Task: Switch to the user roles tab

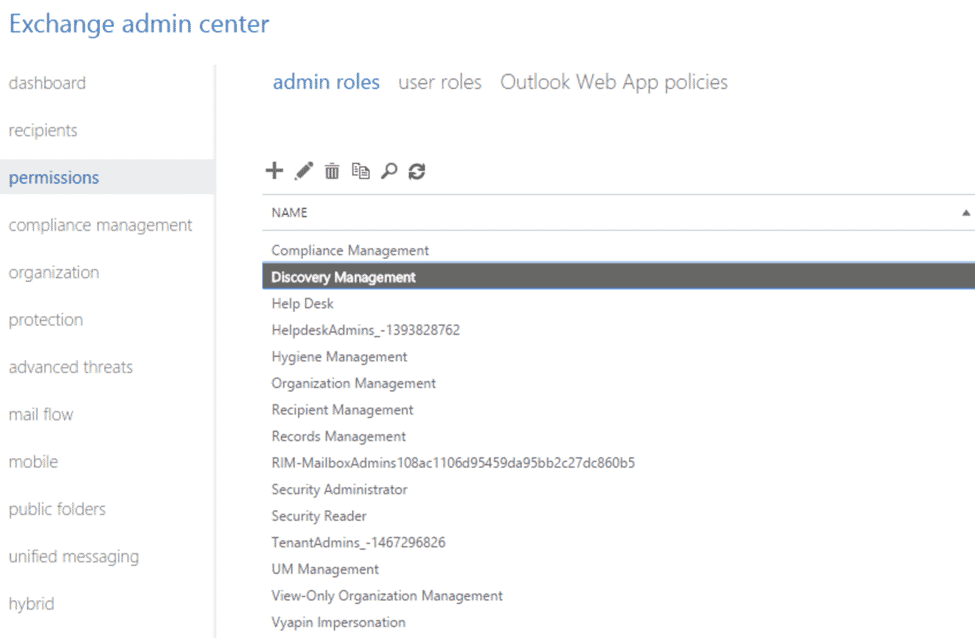Action: tap(439, 82)
